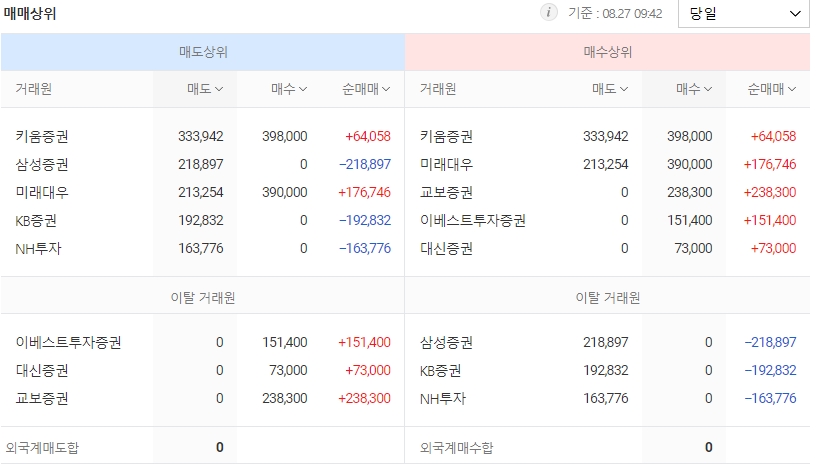
Task: Click 키움증권 in the 매수상위 list
Action: (447, 136)
